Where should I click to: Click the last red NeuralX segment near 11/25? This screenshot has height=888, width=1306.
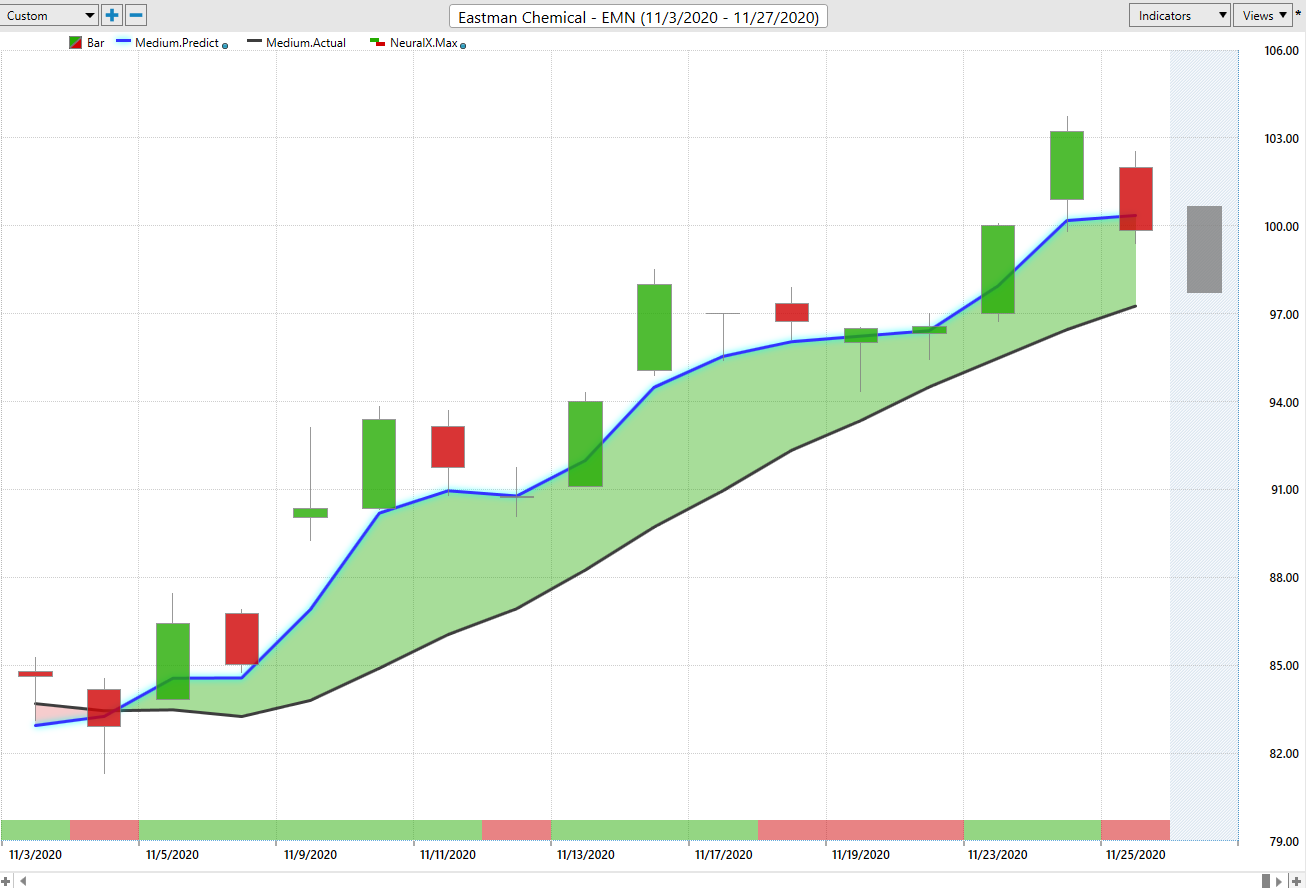[x=1135, y=830]
